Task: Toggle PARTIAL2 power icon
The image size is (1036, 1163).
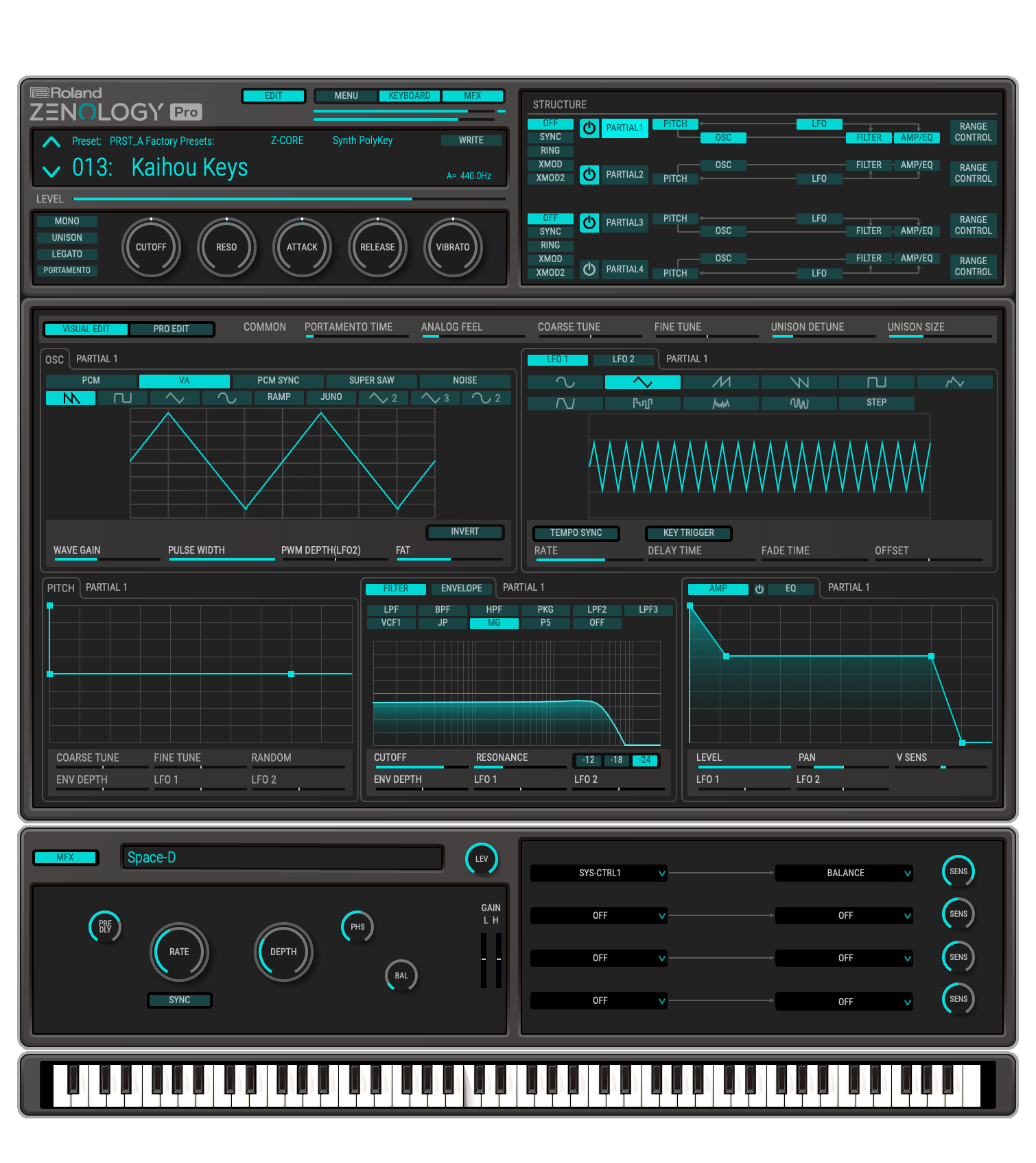Action: pyautogui.click(x=589, y=174)
